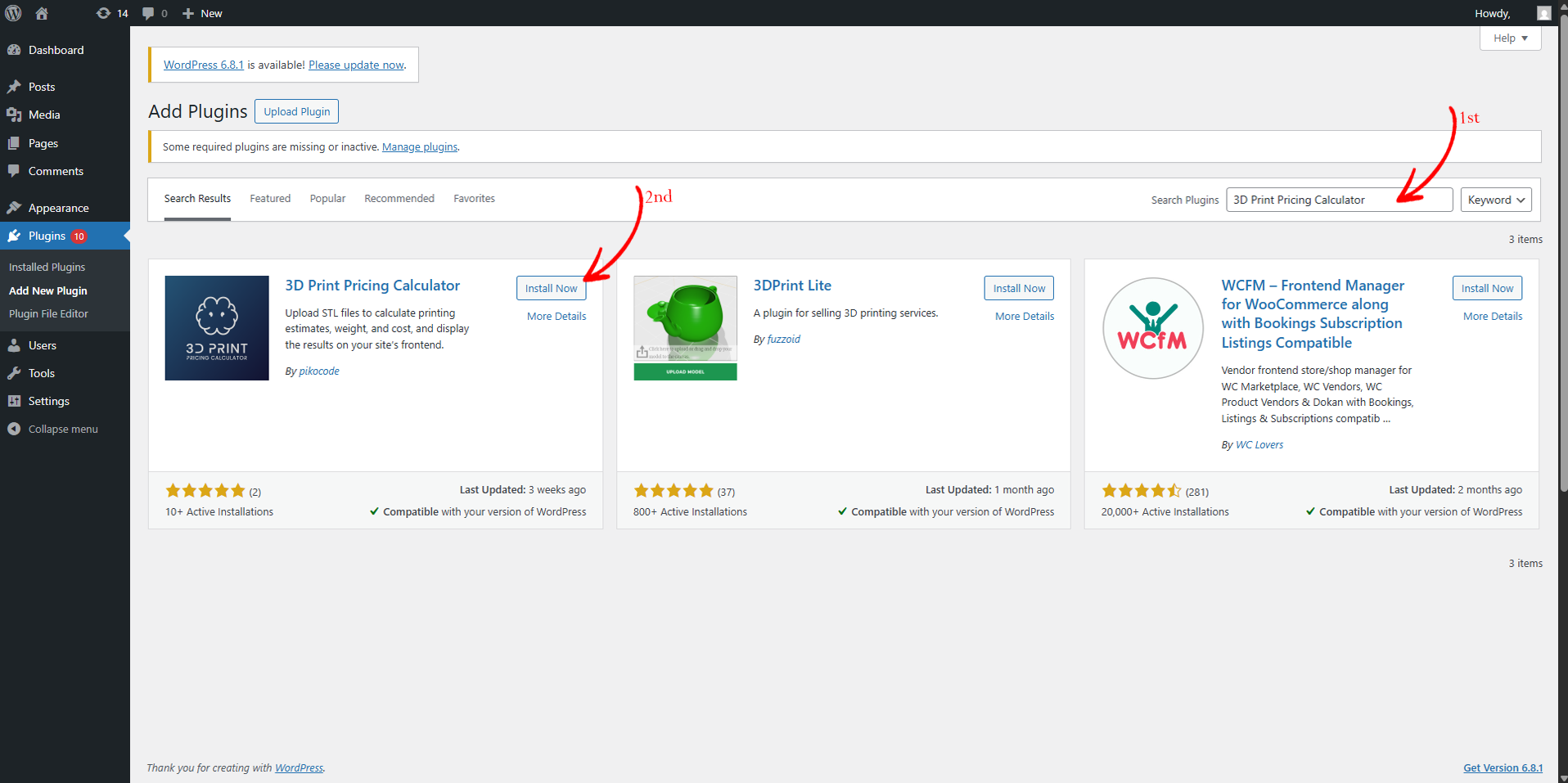Click the Appearance brush icon
1568x783 pixels.
click(x=14, y=208)
